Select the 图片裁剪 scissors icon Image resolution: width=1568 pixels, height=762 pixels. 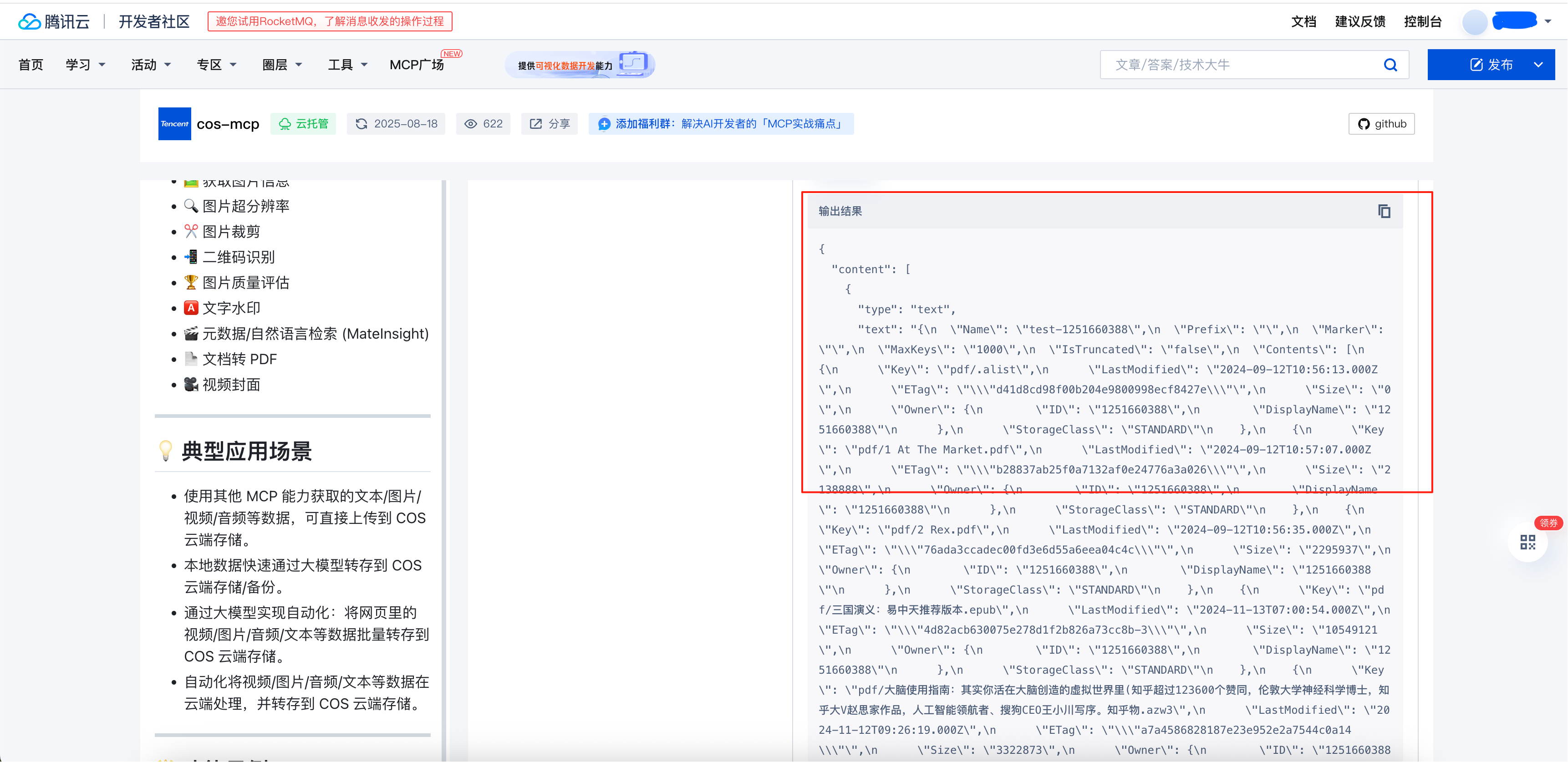tap(190, 231)
